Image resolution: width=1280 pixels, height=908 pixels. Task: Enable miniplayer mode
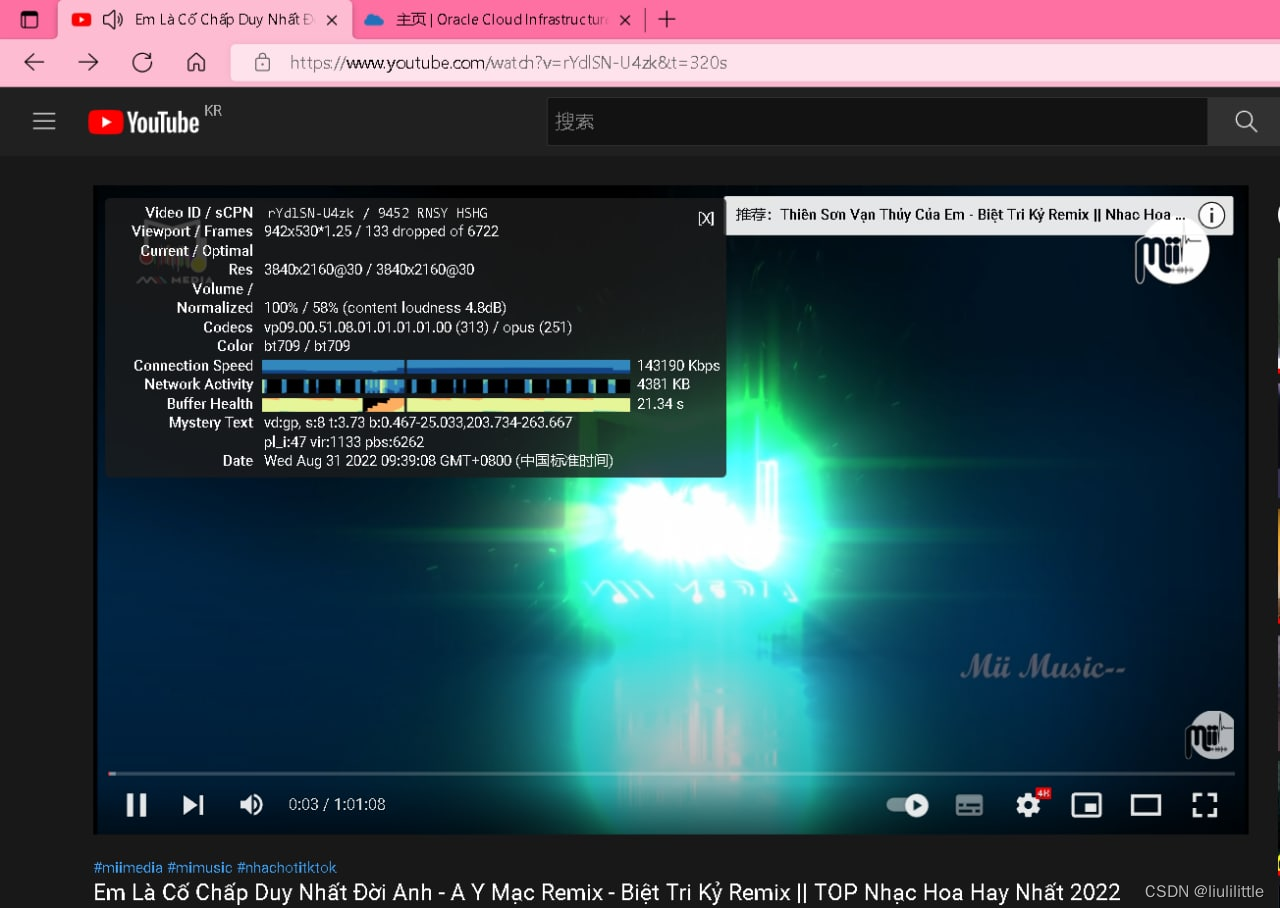click(1087, 805)
